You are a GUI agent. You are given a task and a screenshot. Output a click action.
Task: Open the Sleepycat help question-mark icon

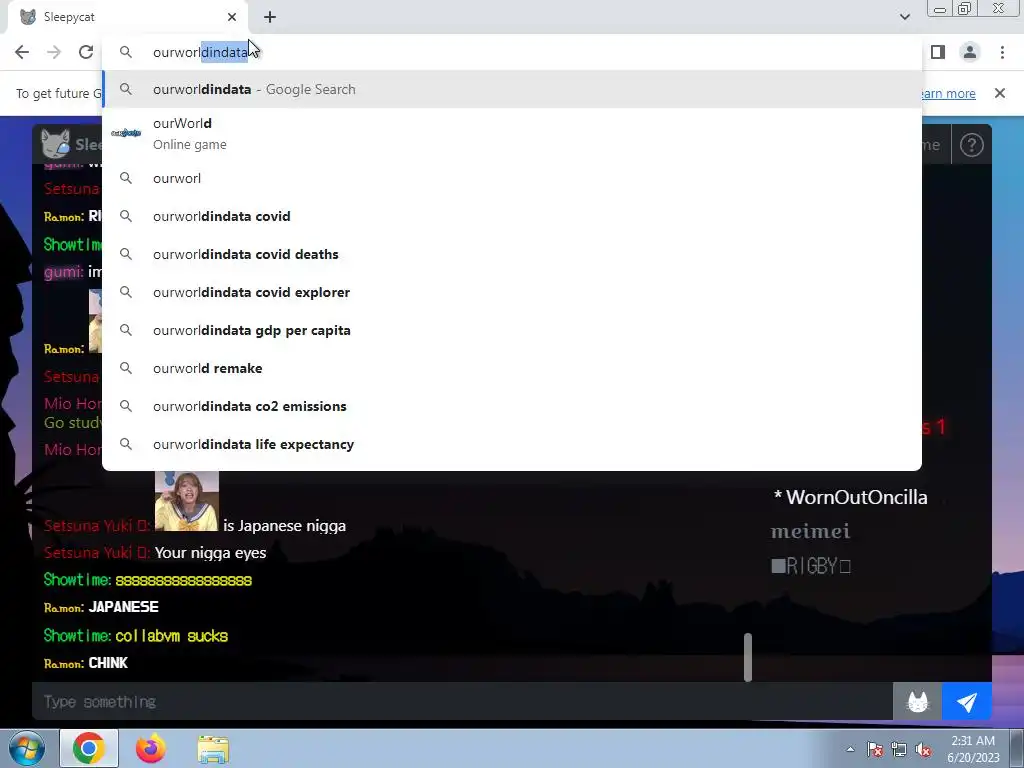(972, 145)
